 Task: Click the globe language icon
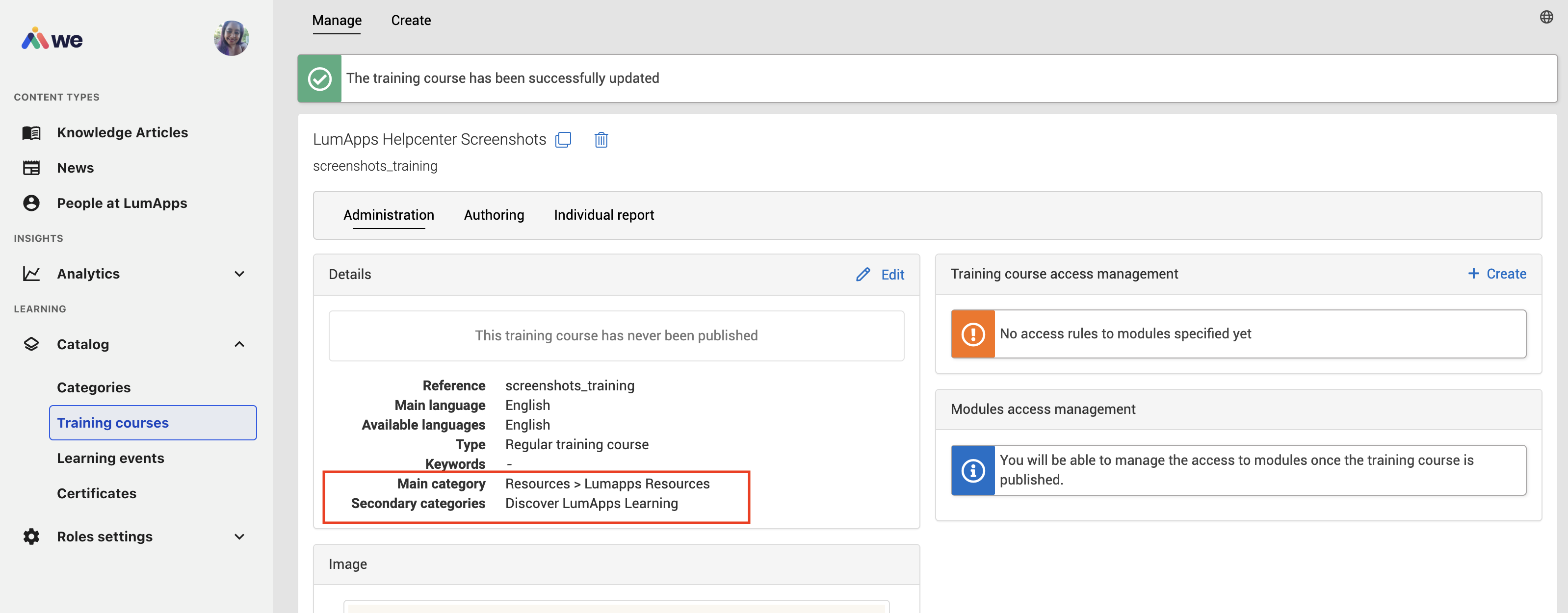tap(1546, 17)
